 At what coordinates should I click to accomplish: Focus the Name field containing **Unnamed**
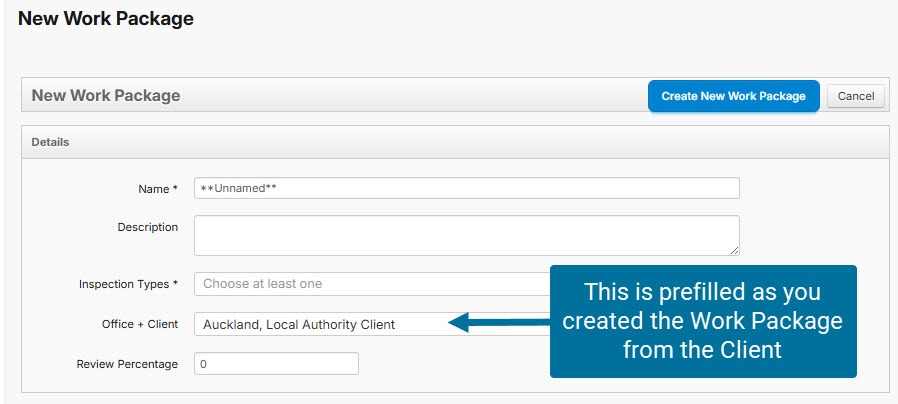466,188
